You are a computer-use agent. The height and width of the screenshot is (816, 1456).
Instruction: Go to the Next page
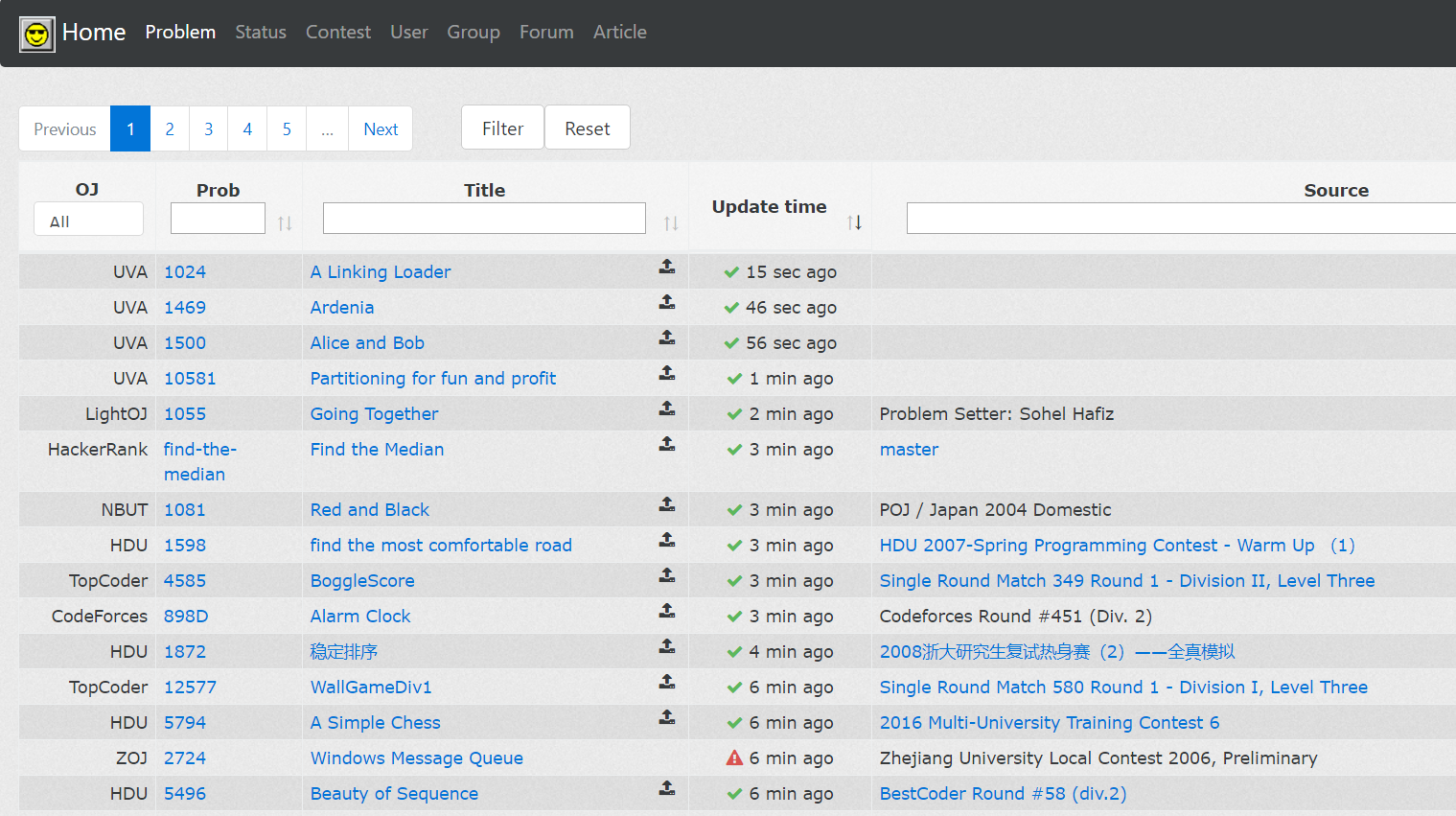tap(381, 128)
